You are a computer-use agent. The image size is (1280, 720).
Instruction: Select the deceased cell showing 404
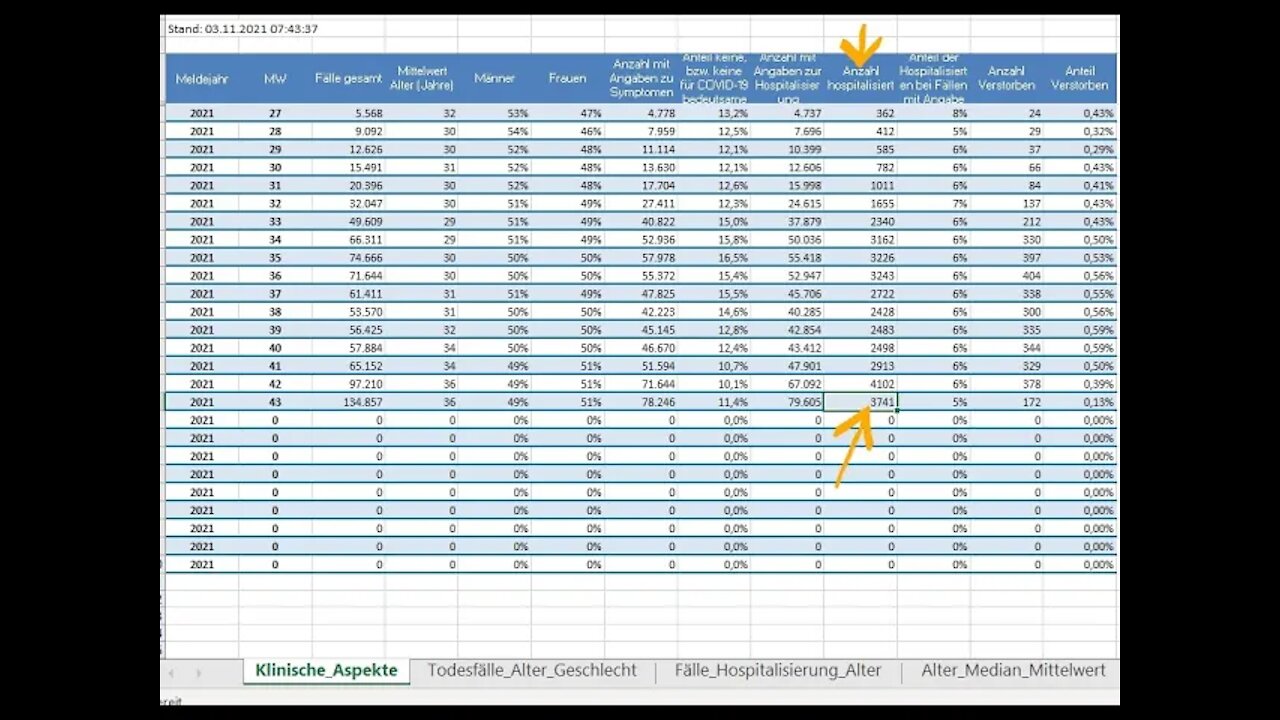click(1007, 276)
